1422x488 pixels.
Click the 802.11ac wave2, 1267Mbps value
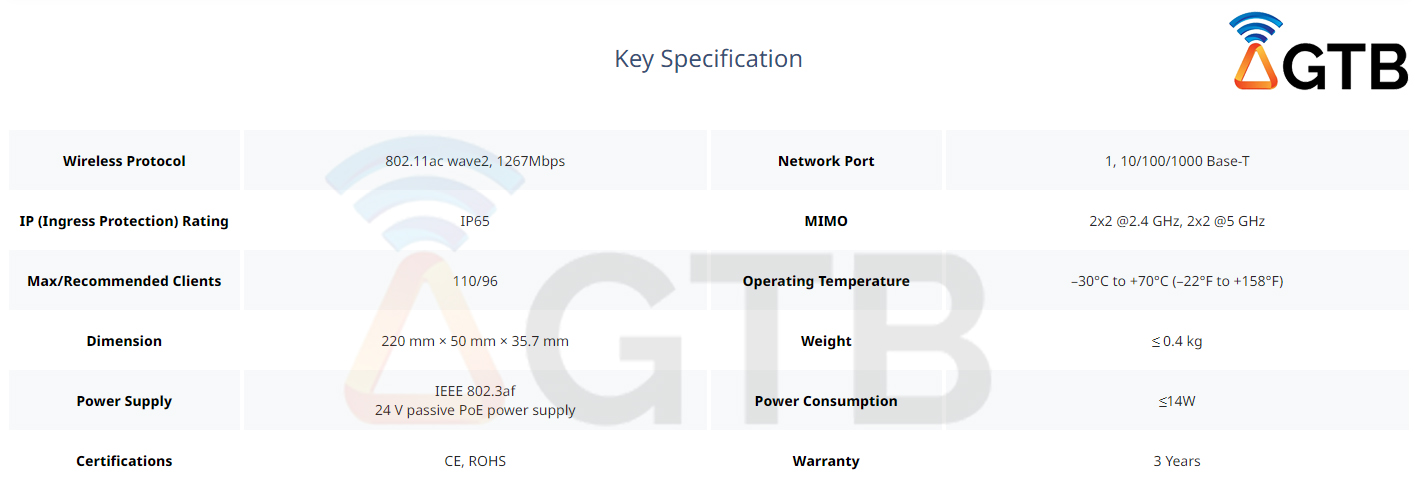(x=475, y=161)
